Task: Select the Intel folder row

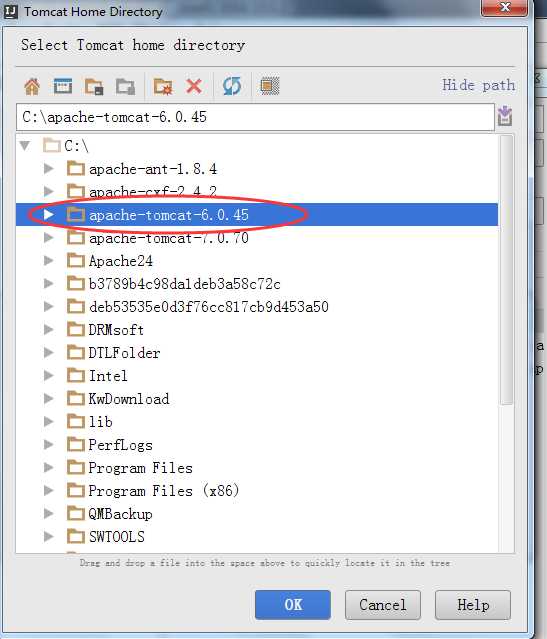Action: tap(257, 375)
